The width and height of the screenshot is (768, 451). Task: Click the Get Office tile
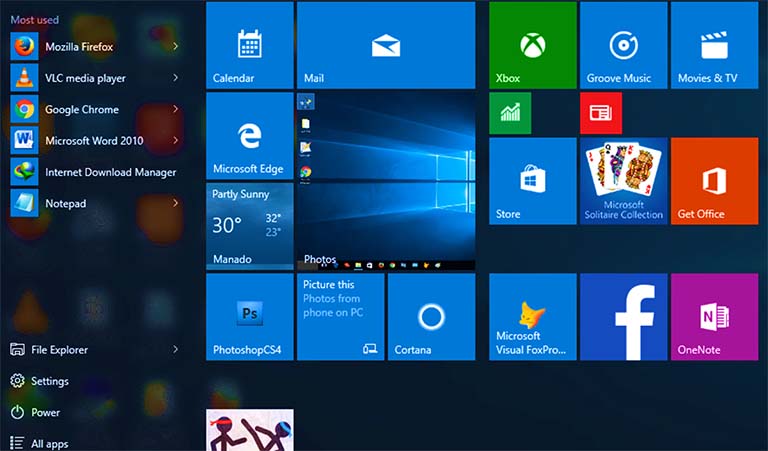tap(715, 181)
